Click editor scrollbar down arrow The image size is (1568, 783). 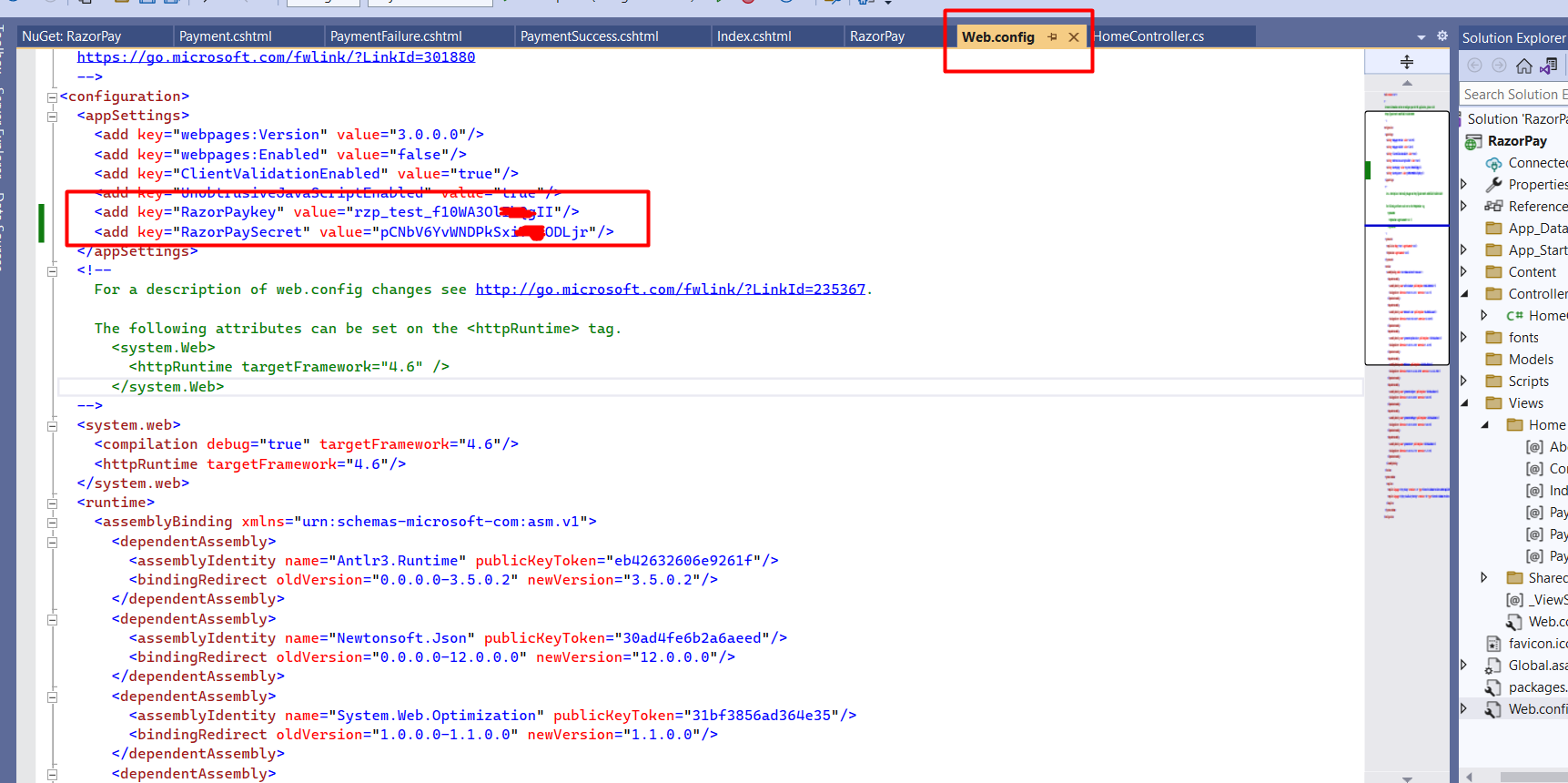[x=1407, y=778]
